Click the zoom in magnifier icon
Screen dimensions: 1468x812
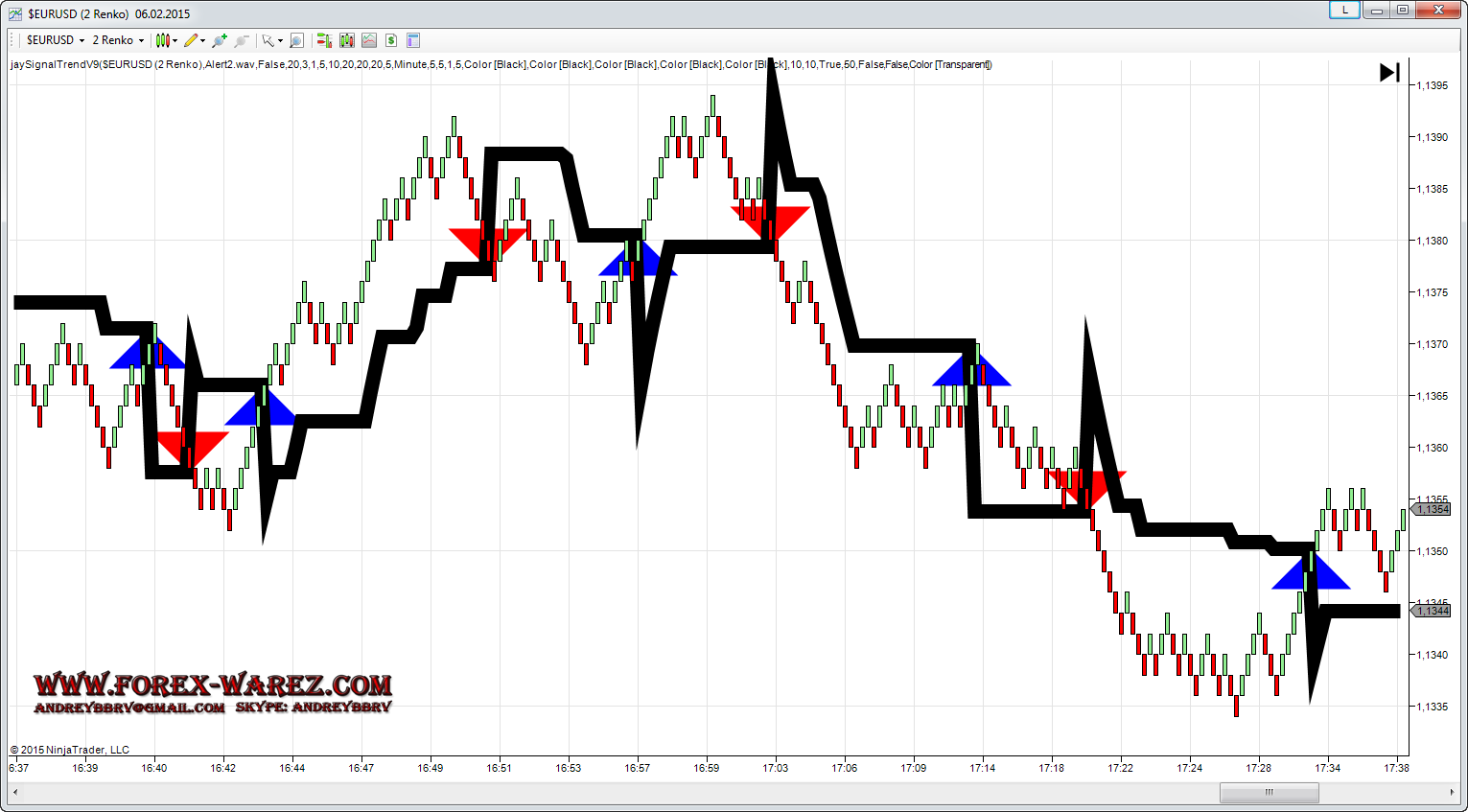(x=220, y=40)
